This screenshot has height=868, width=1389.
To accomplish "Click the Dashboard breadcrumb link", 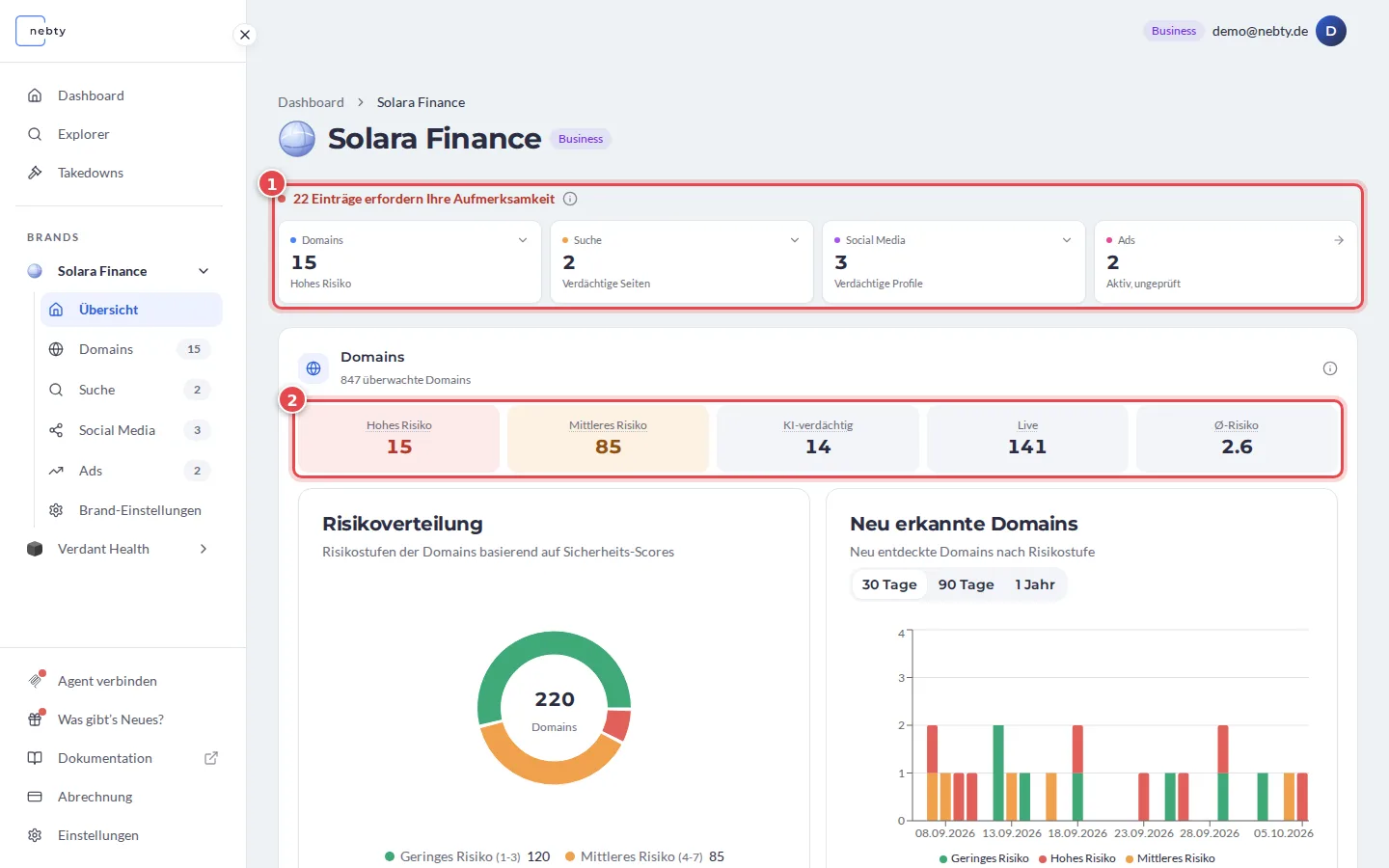I will point(311,102).
